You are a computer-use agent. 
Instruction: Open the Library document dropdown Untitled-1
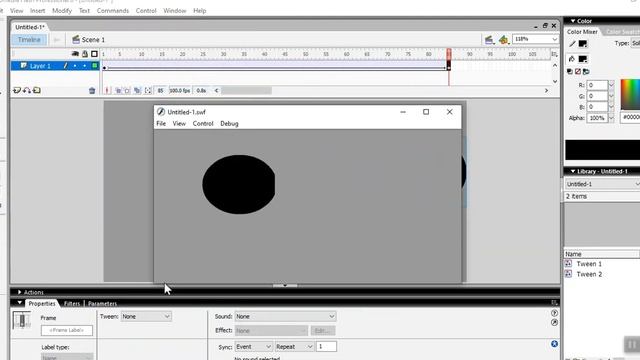[x=602, y=184]
